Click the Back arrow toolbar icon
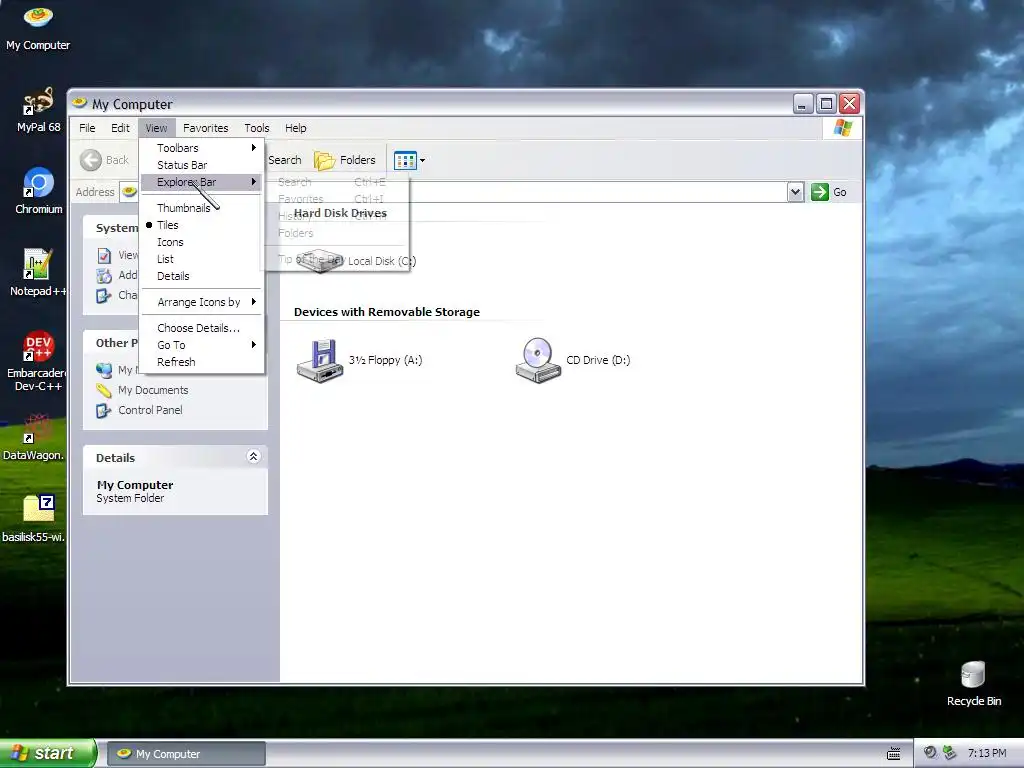 pos(91,160)
